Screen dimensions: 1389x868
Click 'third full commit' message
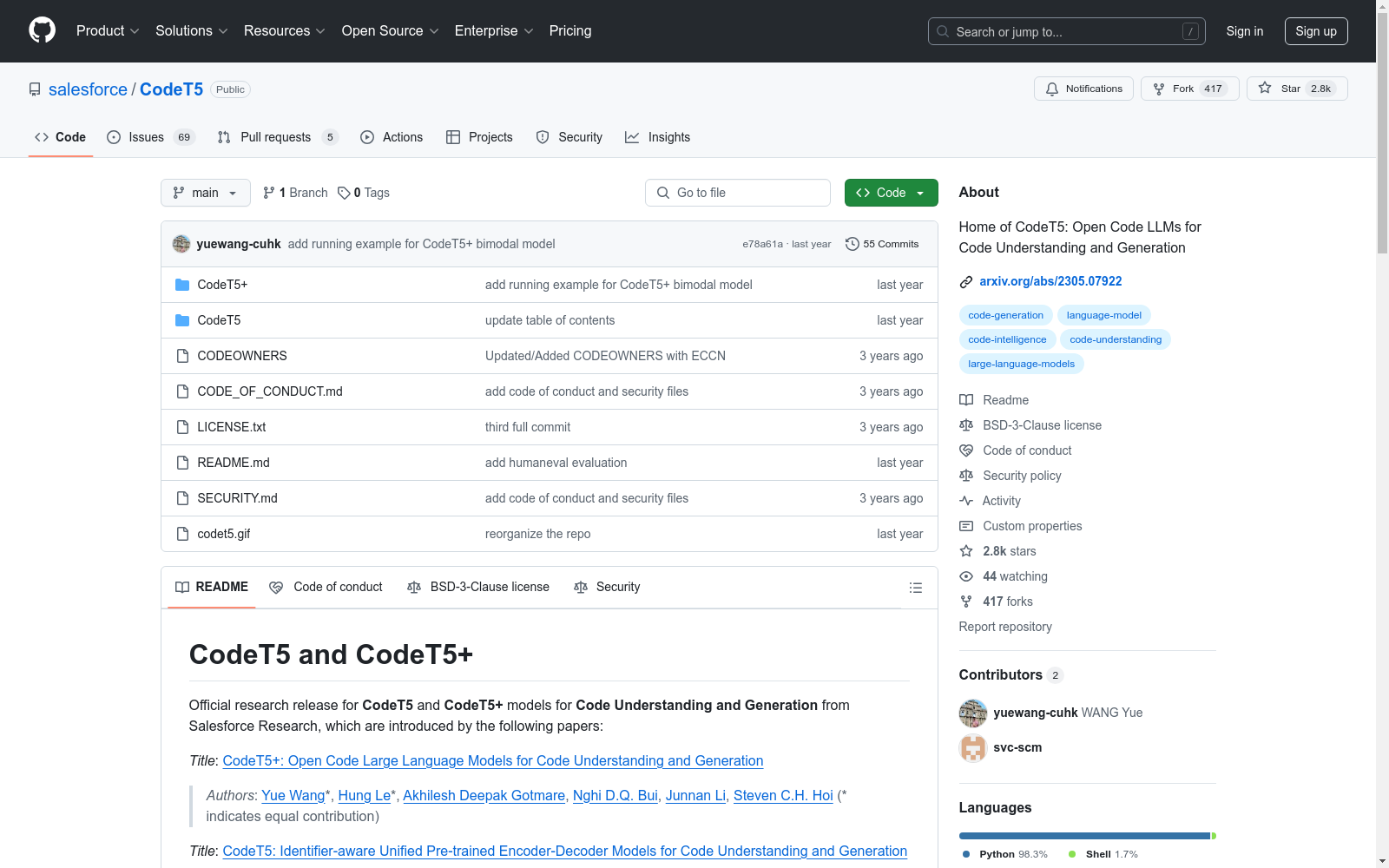528,427
